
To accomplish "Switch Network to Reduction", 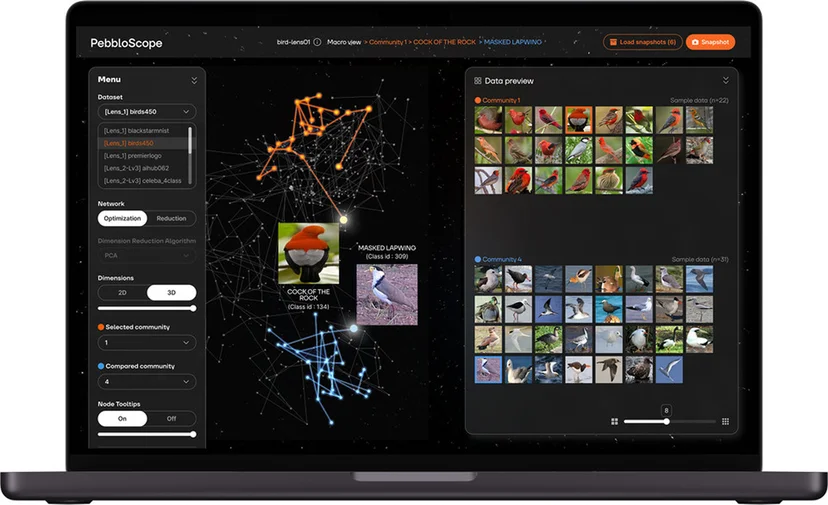I will tap(171, 218).
